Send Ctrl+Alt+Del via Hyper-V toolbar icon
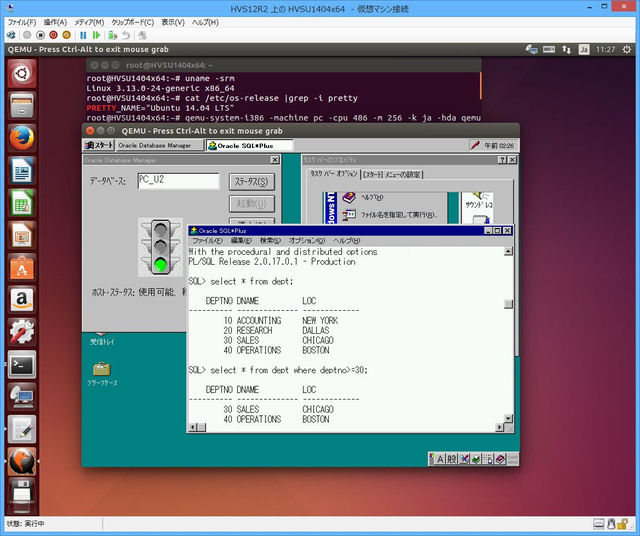The image size is (640, 536). point(11,35)
